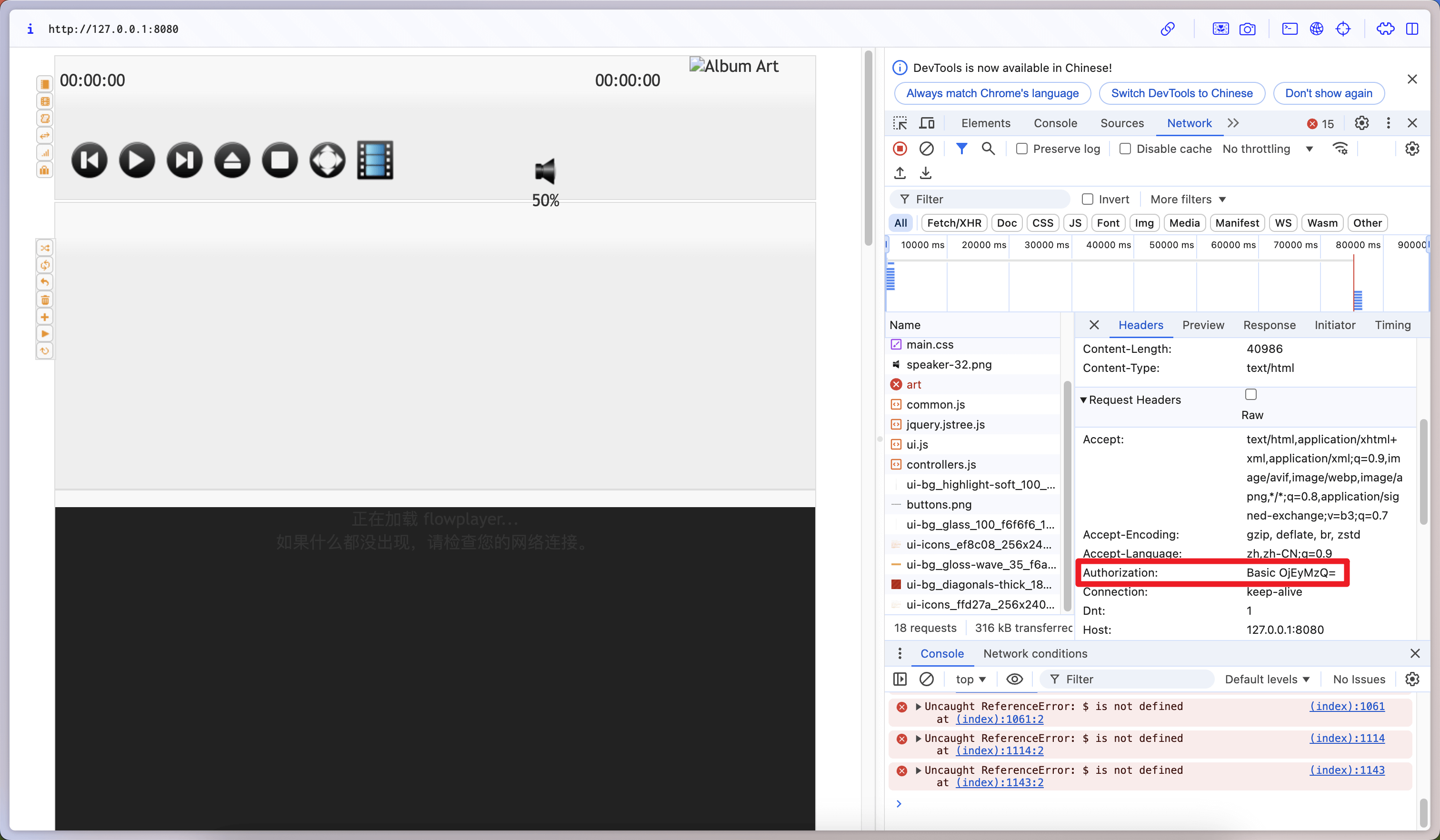Open the (index):1061 error source link
This screenshot has height=840, width=1440.
[1347, 706]
